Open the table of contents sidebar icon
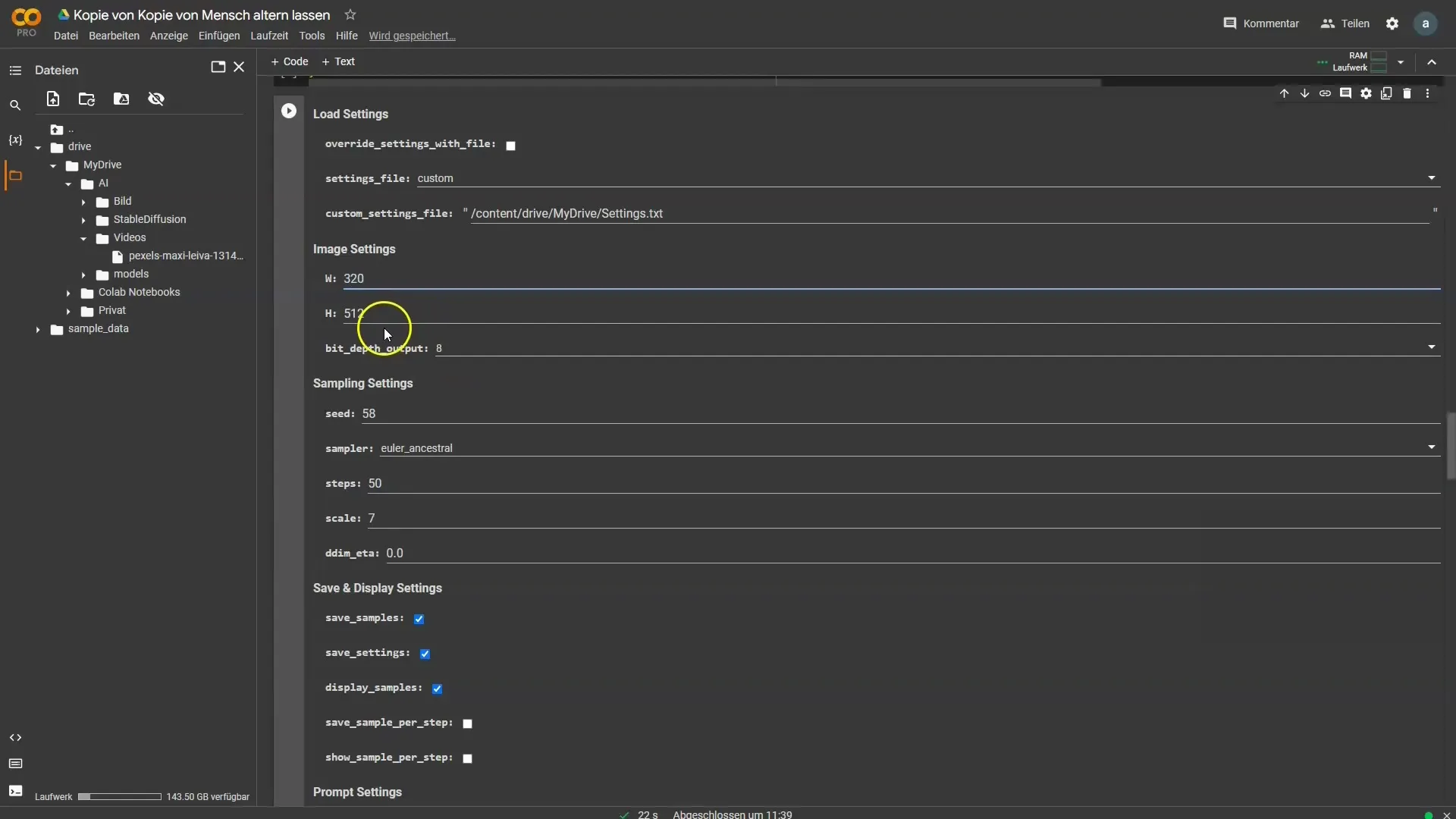 pyautogui.click(x=15, y=71)
